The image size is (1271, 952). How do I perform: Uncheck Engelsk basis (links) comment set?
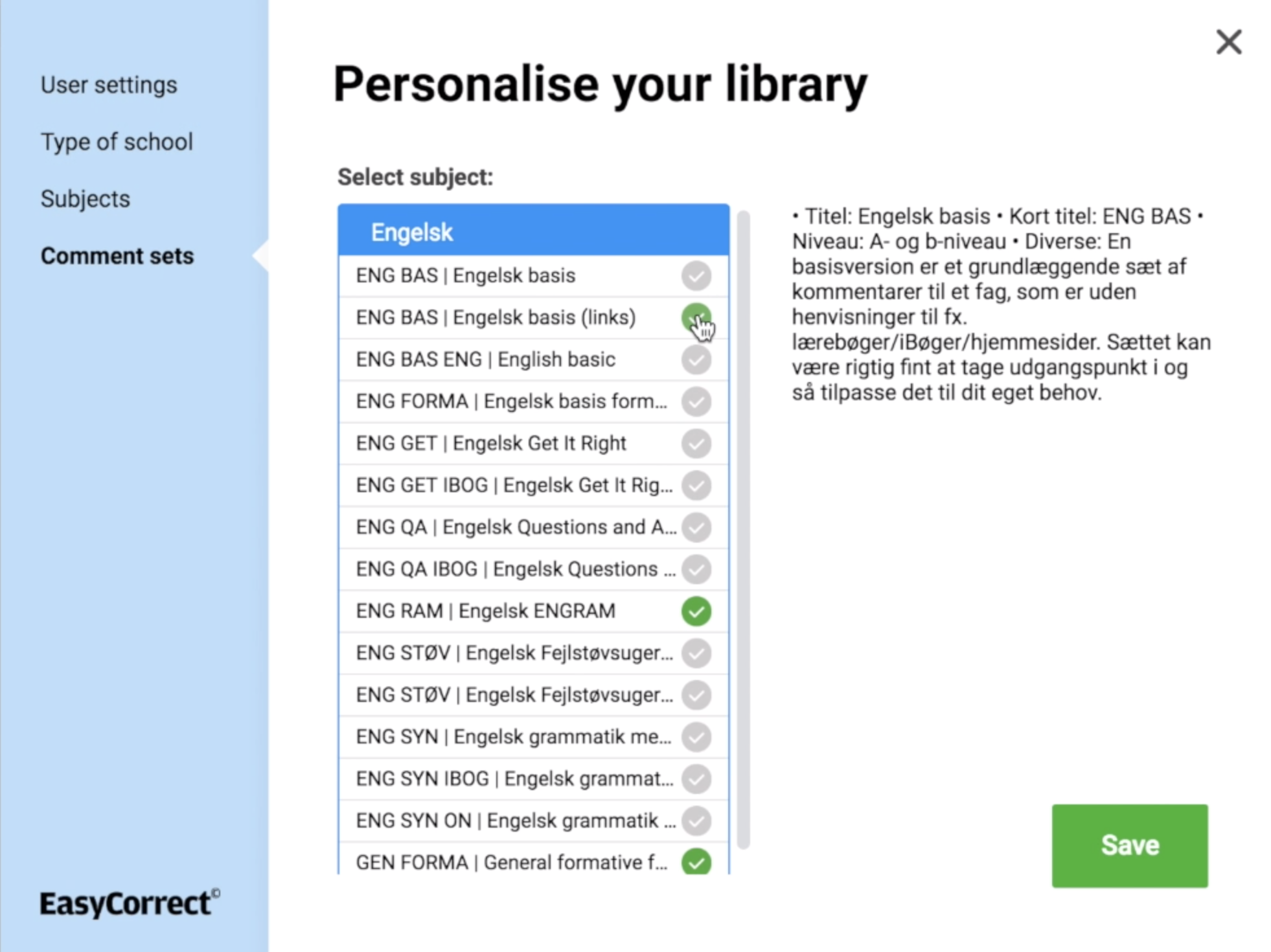point(696,317)
